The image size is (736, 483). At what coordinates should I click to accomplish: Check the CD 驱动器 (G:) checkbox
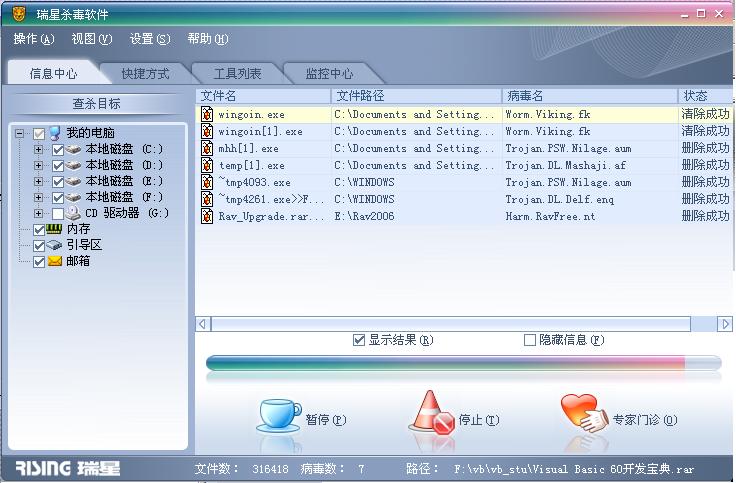58,214
